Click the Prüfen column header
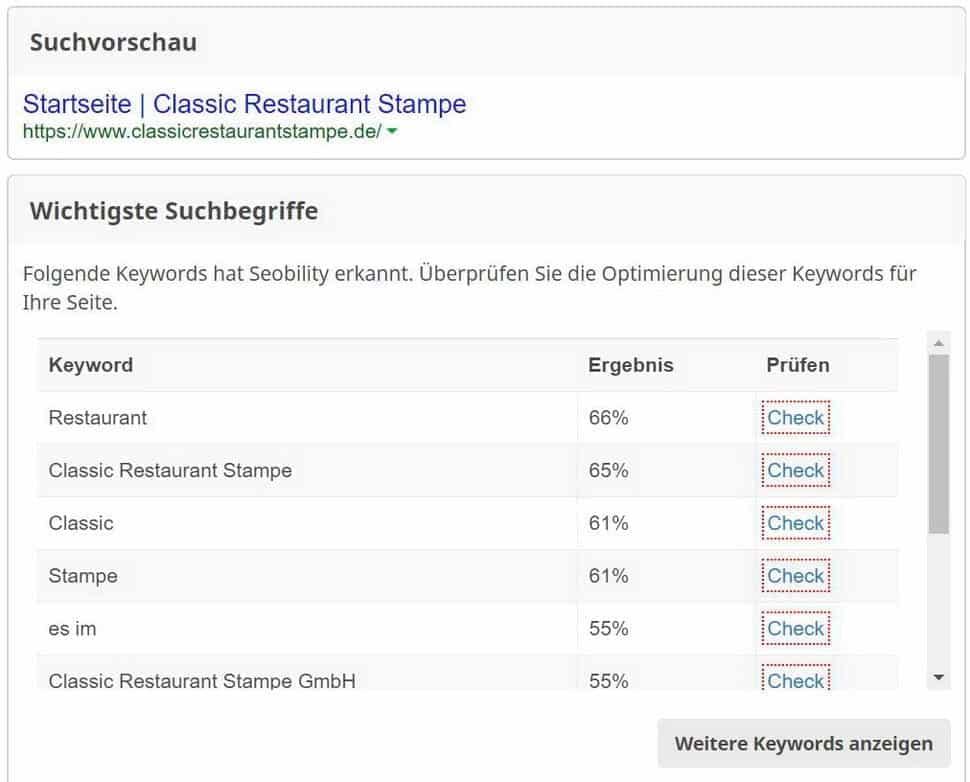 797,365
